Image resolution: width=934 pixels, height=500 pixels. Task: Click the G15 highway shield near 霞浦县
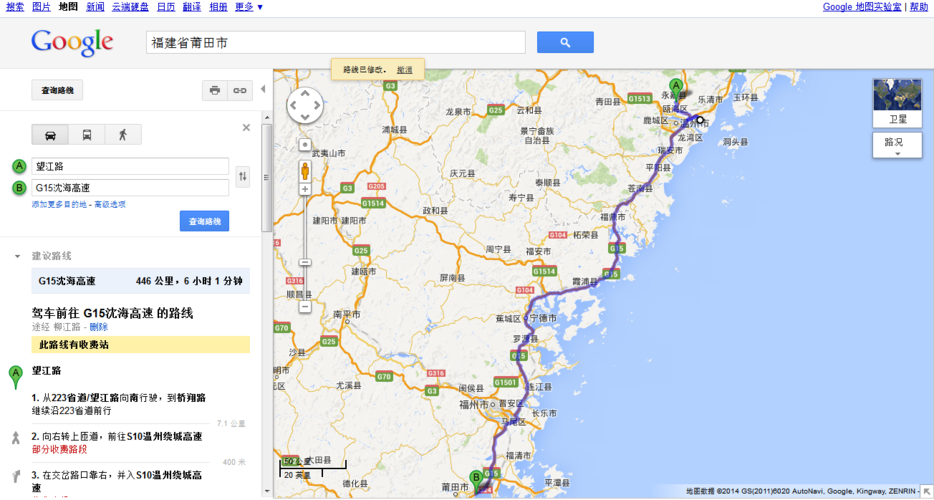click(x=610, y=275)
